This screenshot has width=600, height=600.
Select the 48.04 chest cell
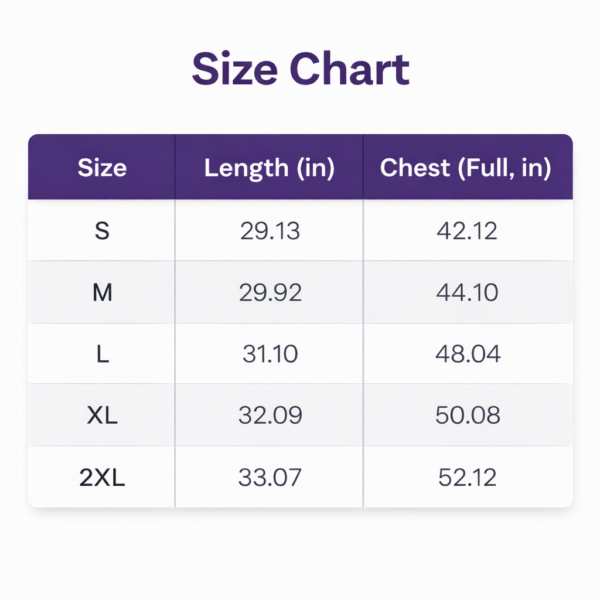(467, 354)
